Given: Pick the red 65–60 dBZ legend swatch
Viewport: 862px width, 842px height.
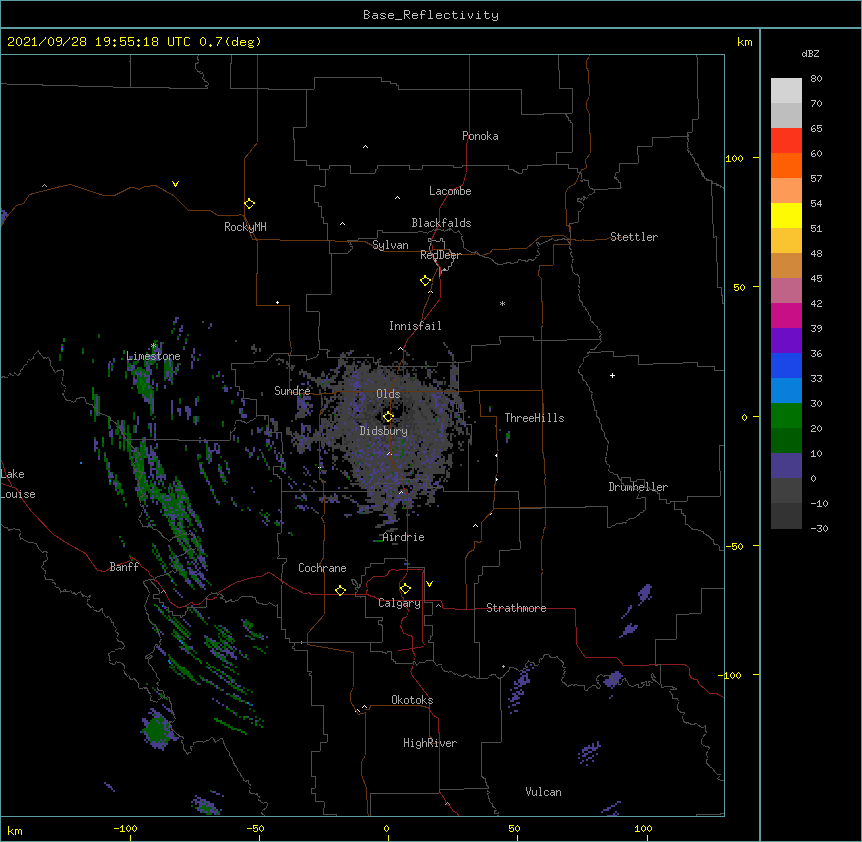Looking at the screenshot, I should 786,140.
